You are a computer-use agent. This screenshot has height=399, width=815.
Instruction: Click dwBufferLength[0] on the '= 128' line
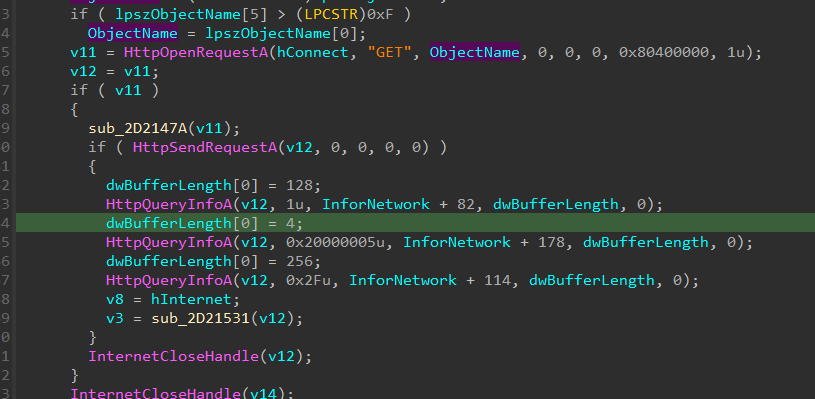[182, 185]
